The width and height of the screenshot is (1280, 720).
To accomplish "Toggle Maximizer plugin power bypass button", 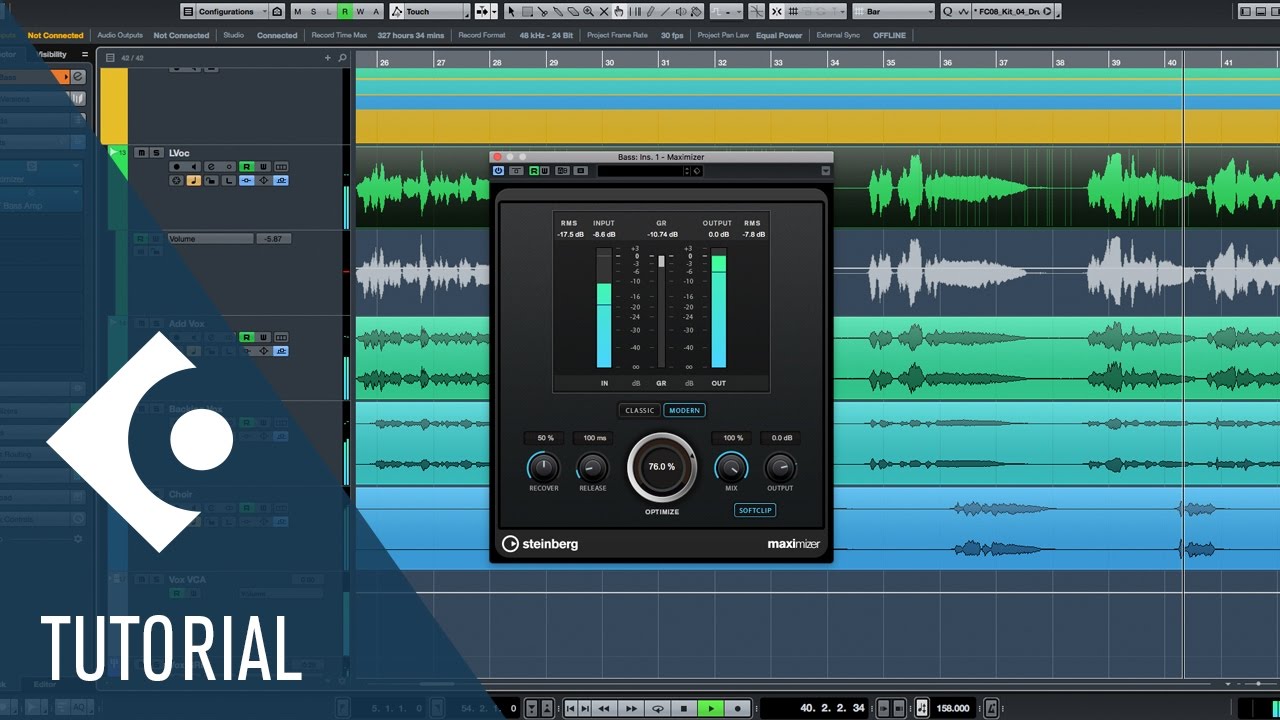I will [498, 170].
